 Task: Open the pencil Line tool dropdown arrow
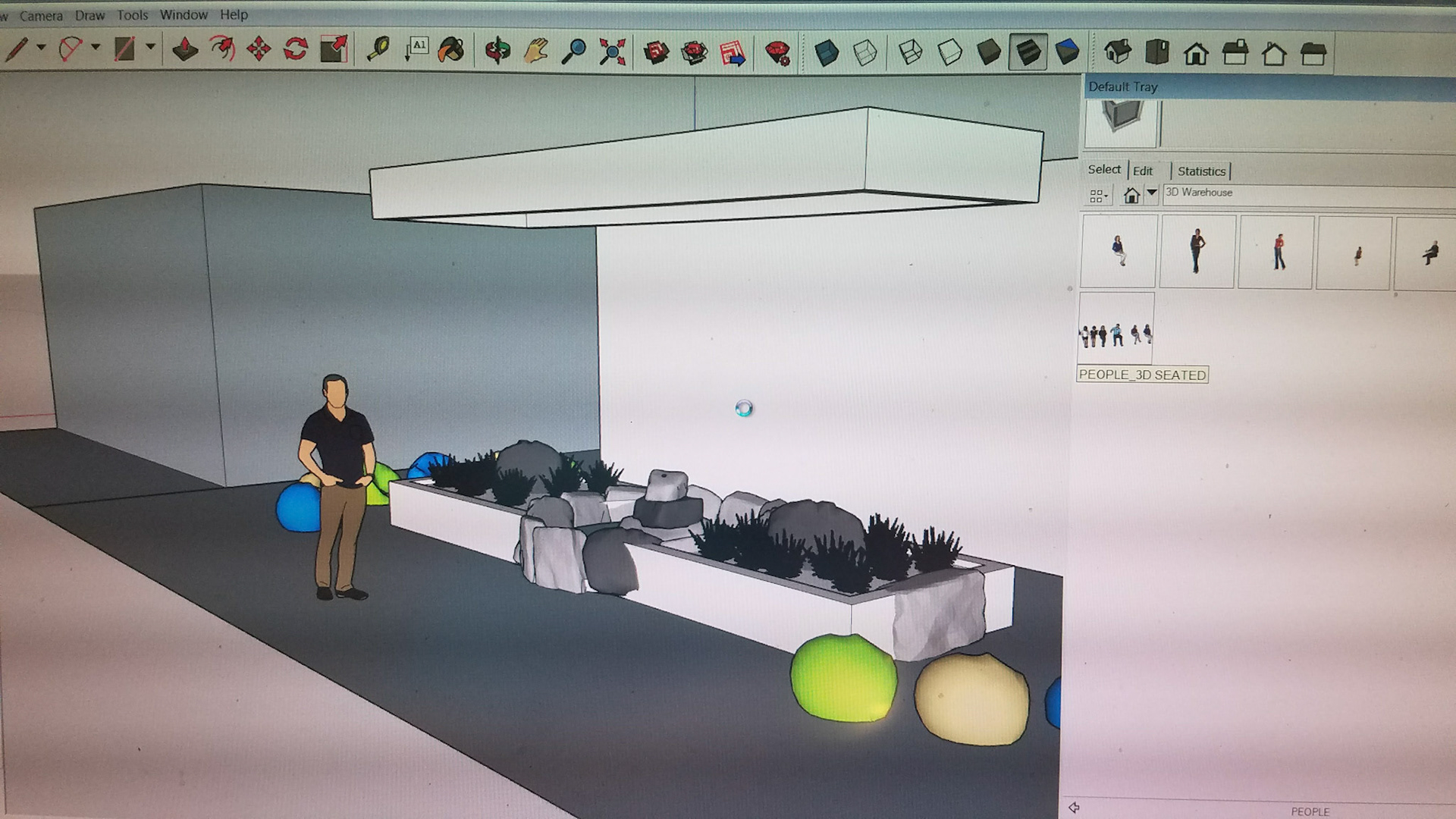point(41,48)
